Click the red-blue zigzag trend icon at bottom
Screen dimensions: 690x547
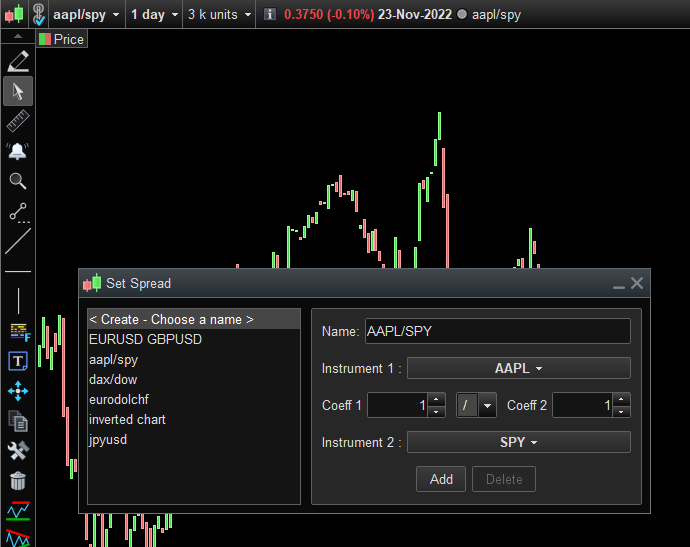(18, 538)
